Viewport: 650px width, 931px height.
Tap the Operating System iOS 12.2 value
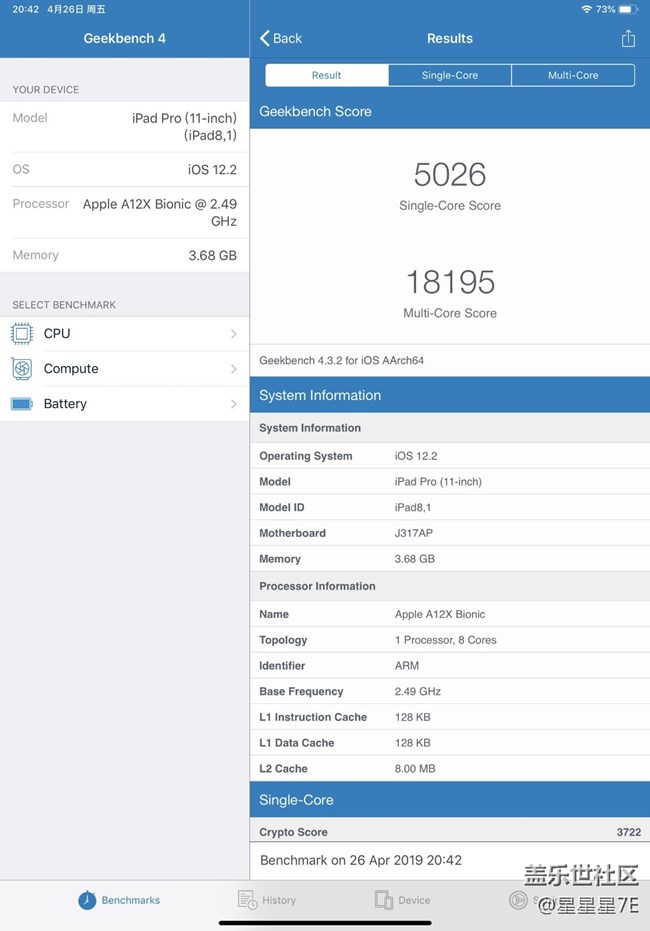tap(416, 456)
